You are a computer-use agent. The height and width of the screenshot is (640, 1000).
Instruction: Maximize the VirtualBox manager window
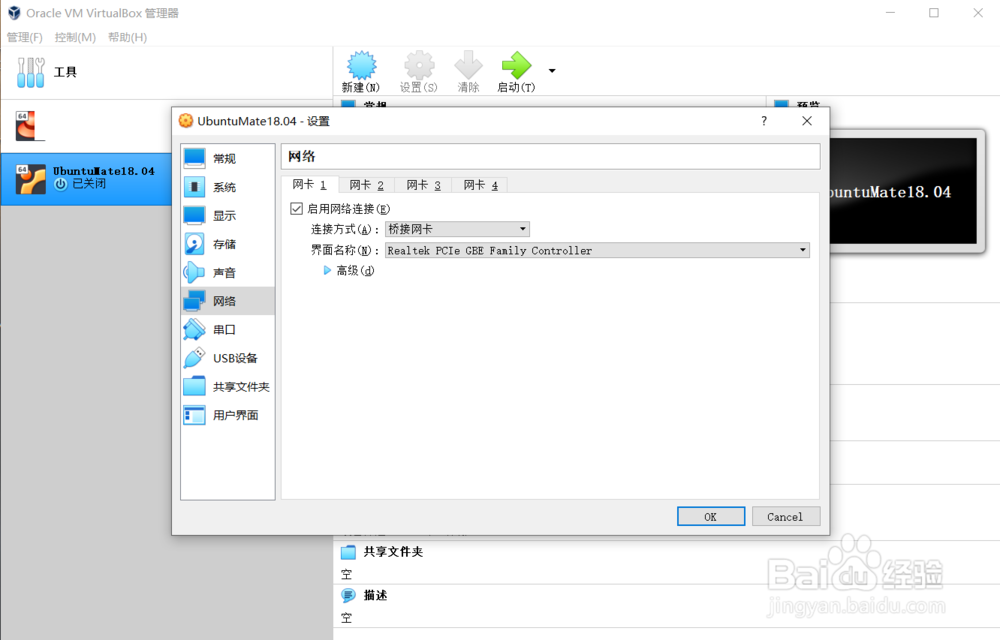tap(934, 13)
